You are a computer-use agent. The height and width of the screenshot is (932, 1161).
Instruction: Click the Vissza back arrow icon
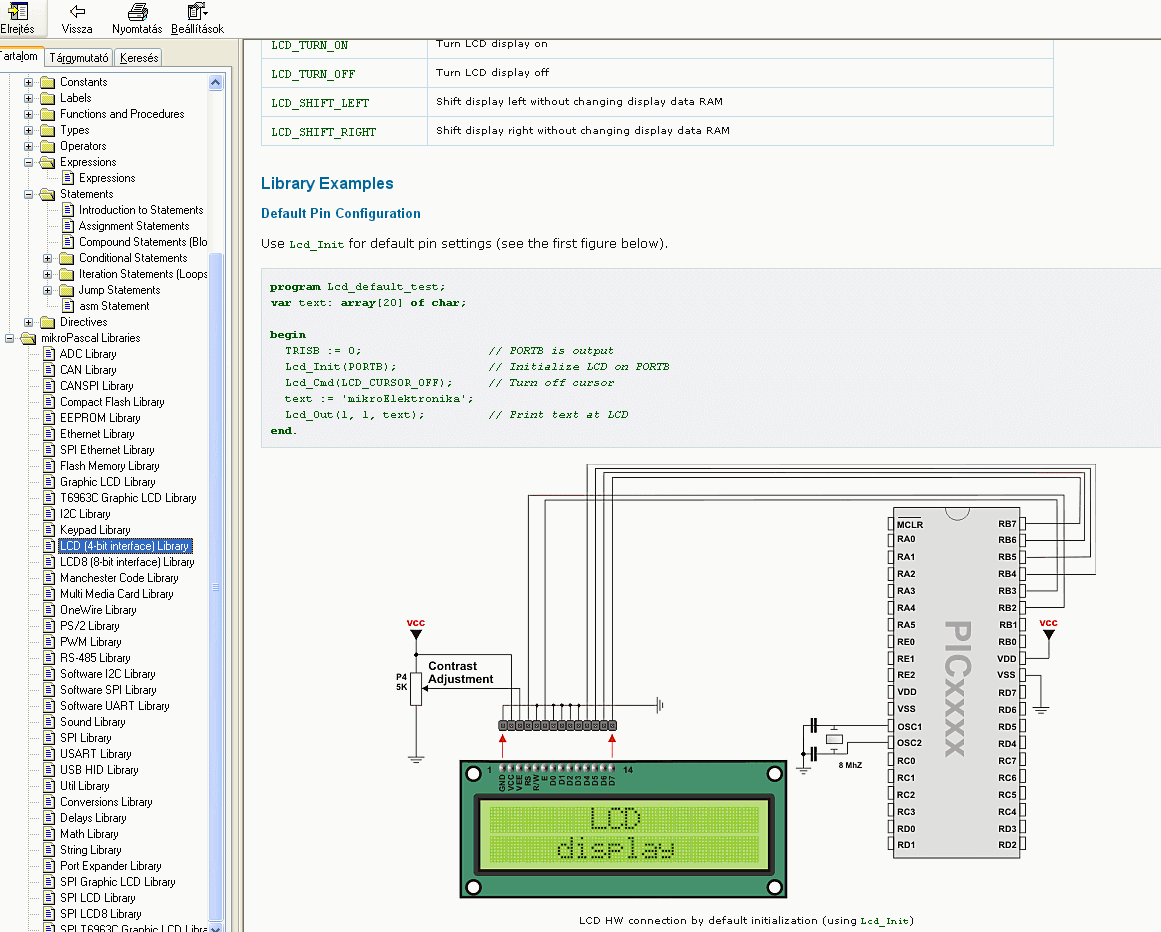pos(77,12)
